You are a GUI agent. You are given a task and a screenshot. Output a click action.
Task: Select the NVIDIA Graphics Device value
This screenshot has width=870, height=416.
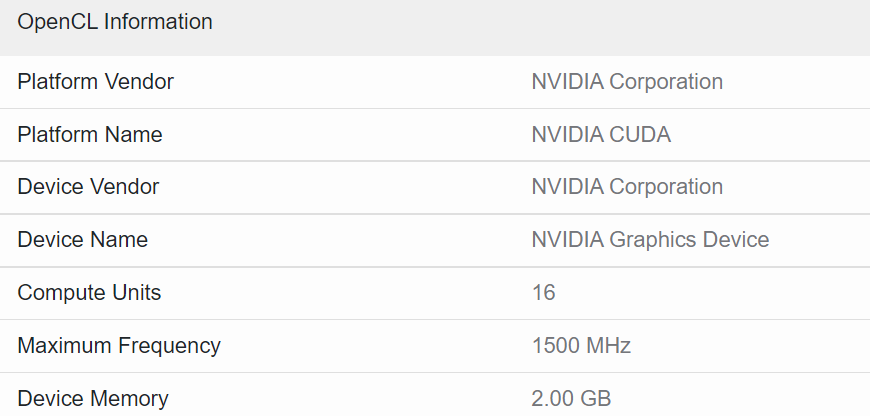[x=650, y=240]
